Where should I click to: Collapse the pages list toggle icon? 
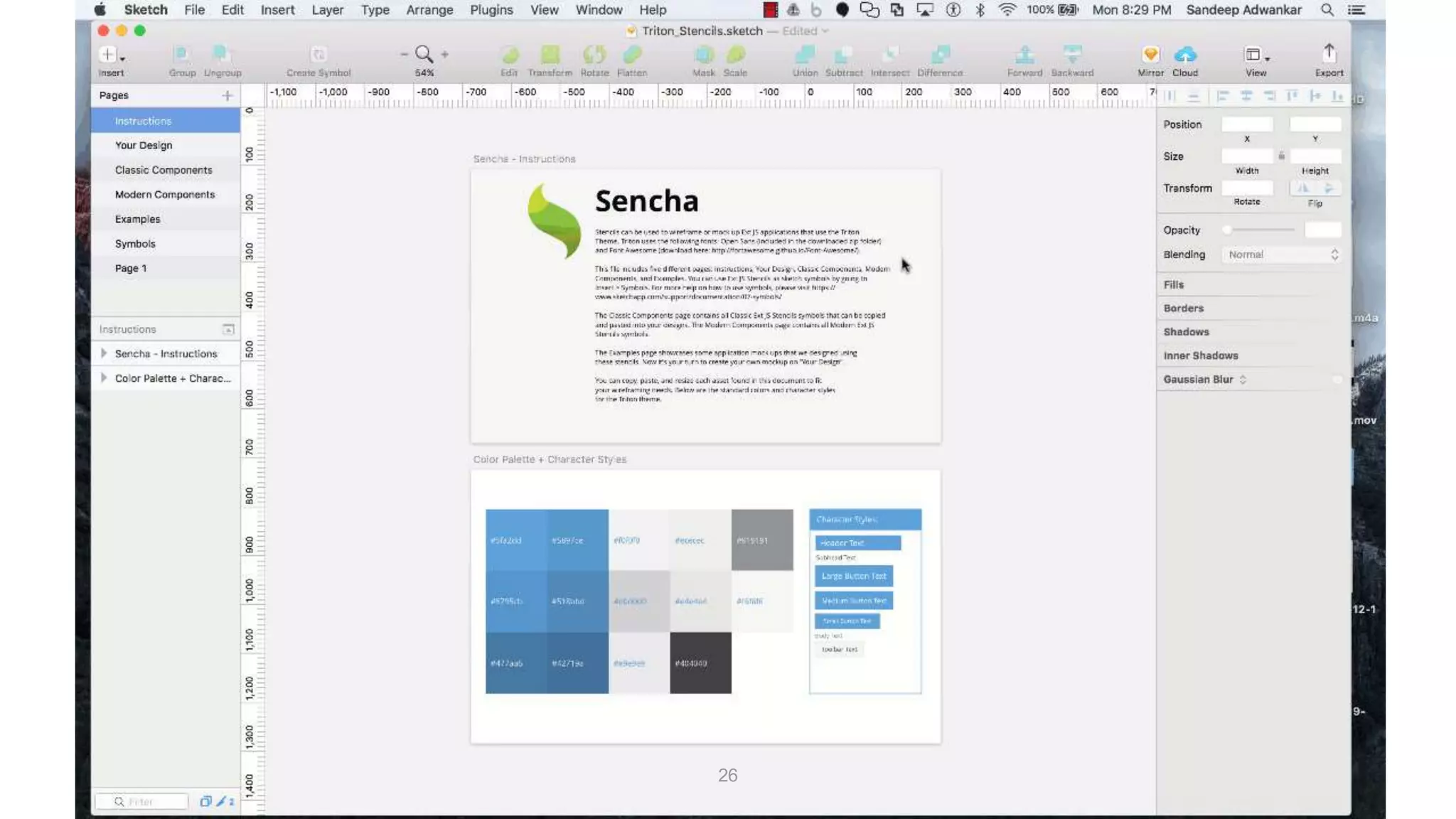point(228,329)
